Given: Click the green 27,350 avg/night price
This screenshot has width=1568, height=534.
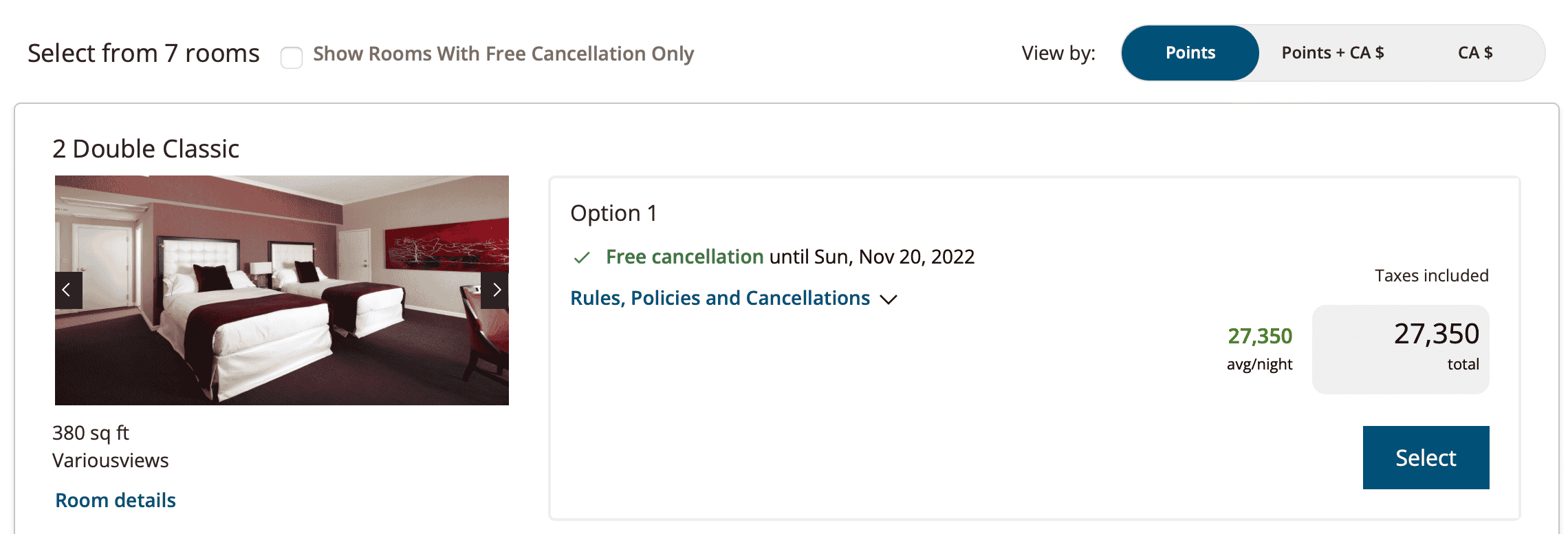Looking at the screenshot, I should 1259,336.
